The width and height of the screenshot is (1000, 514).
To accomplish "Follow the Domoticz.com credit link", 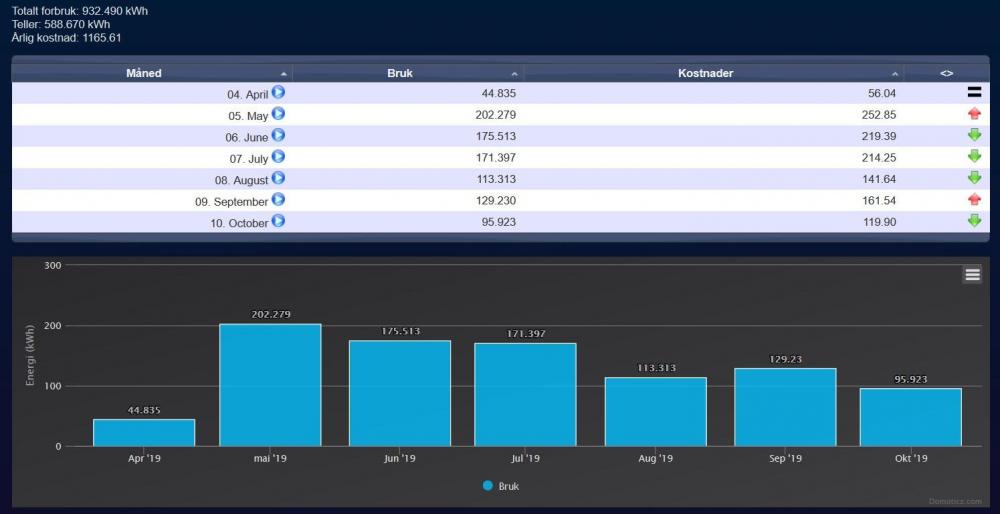I will coord(955,502).
